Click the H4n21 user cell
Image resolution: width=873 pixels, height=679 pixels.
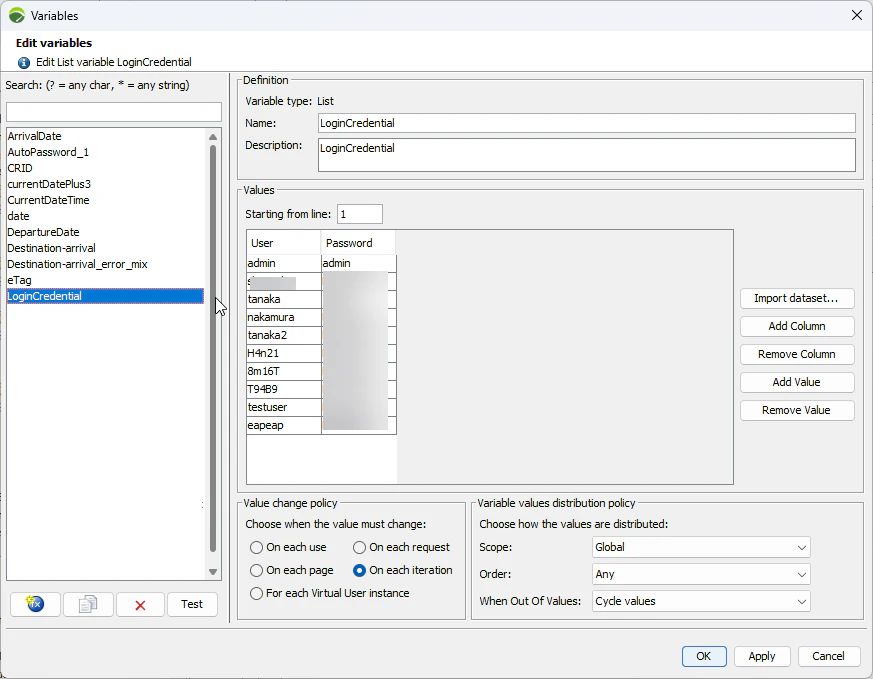click(x=284, y=353)
